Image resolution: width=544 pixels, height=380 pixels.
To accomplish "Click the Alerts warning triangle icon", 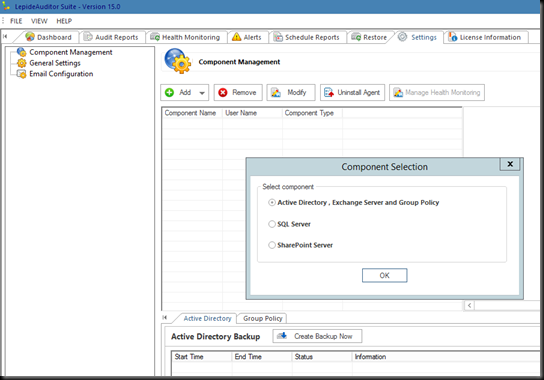I will click(237, 37).
